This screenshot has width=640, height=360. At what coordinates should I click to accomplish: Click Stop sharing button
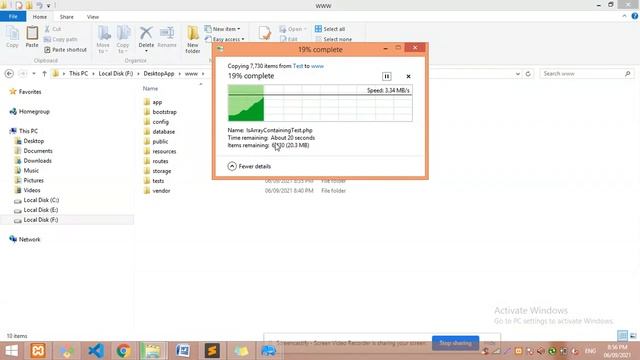456,343
